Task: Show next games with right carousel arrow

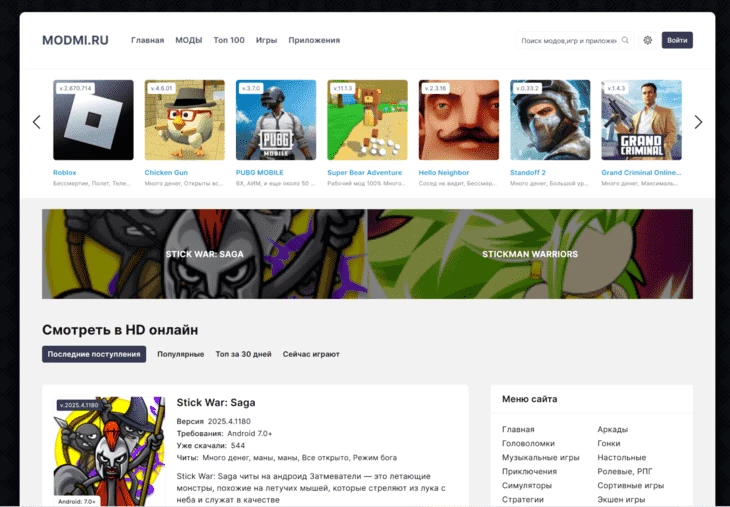Action: tap(698, 122)
